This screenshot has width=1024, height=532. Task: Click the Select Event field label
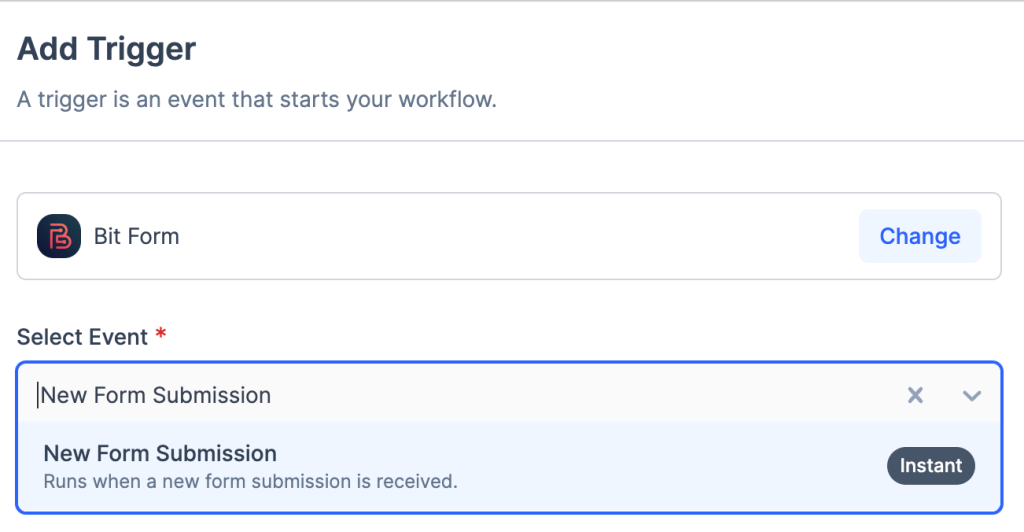[x=82, y=337]
